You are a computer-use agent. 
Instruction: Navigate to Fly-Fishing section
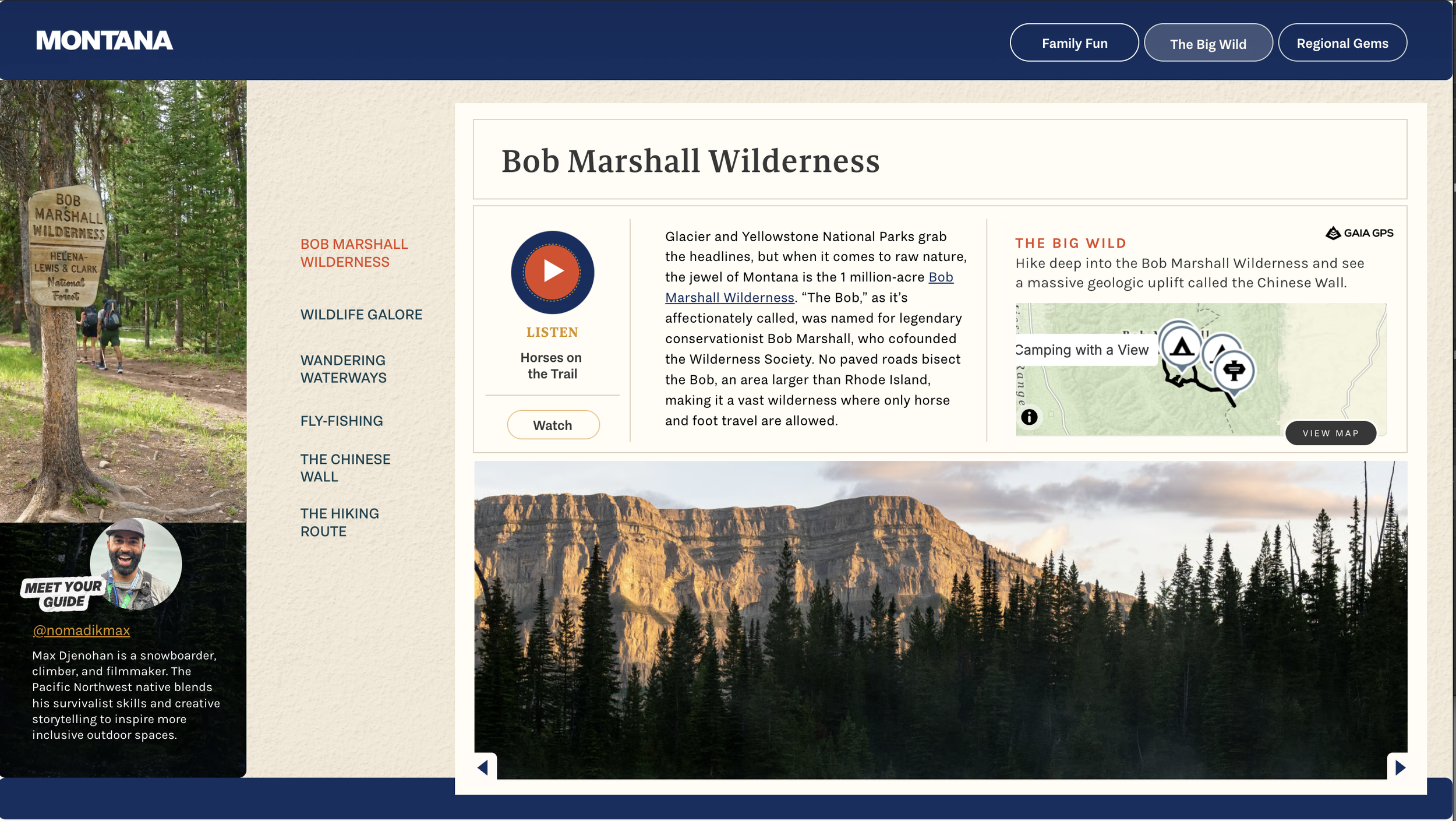pyautogui.click(x=341, y=421)
